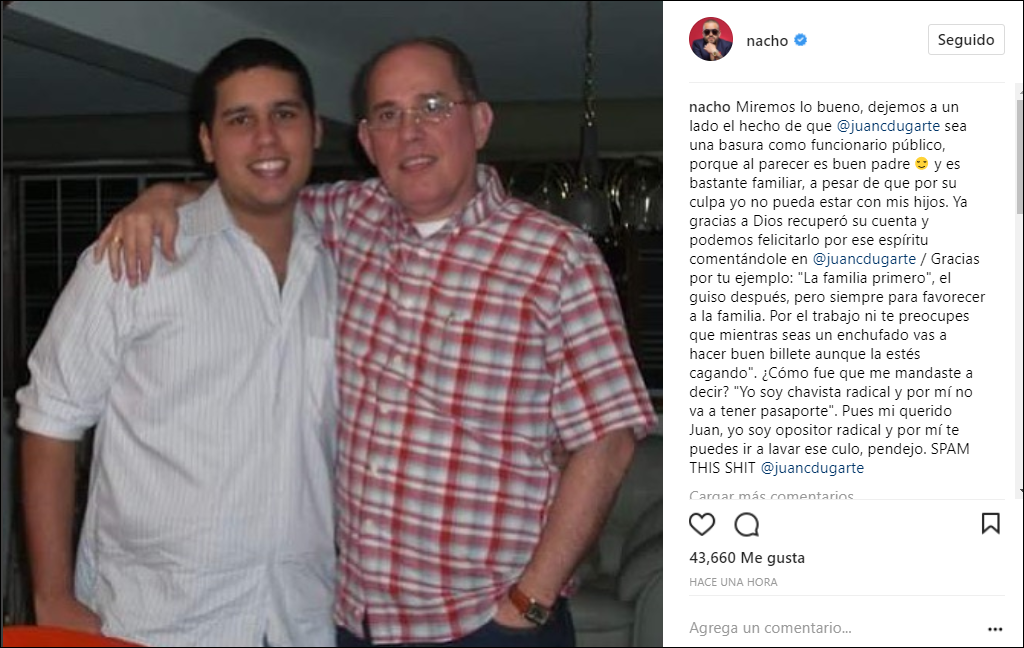Click the HACE UNA HORA timestamp
This screenshot has height=648, width=1024.
pyautogui.click(x=733, y=582)
